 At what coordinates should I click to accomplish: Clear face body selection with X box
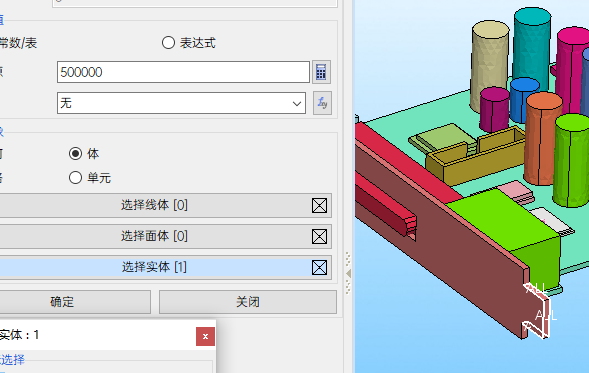[x=319, y=237]
